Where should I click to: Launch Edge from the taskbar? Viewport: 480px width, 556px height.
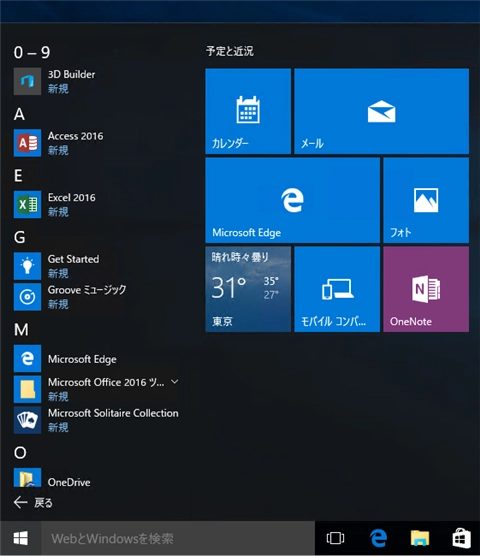point(378,538)
